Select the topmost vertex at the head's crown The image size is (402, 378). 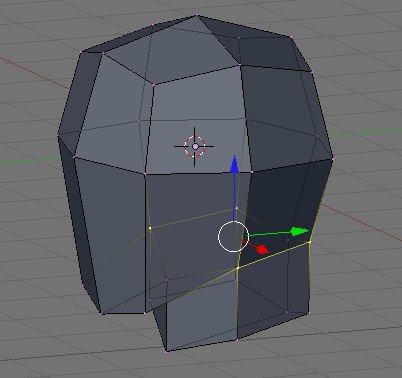click(x=196, y=15)
